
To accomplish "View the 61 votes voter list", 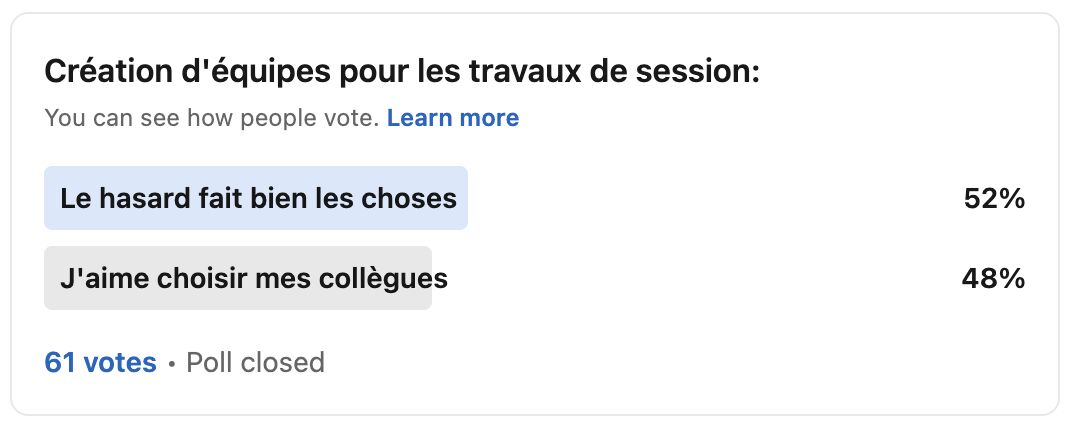I will pos(100,362).
